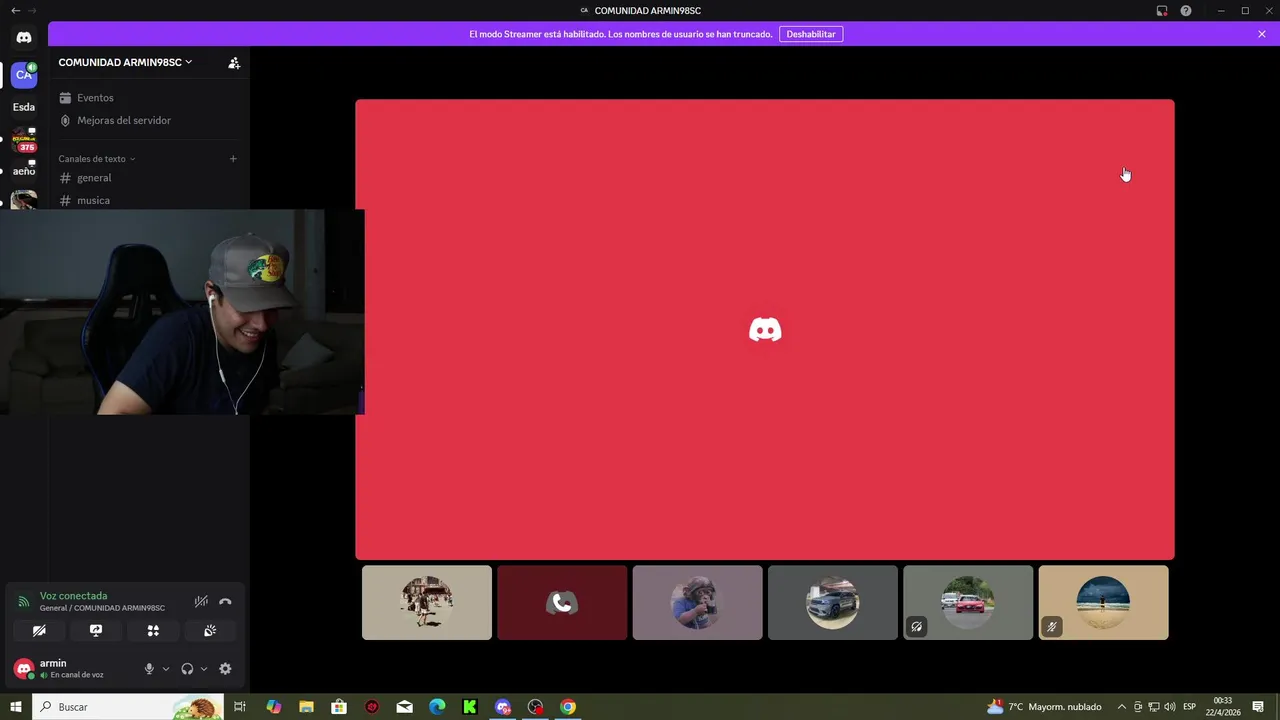This screenshot has width=1280, height=720.
Task: Open the soundboard
Action: (x=210, y=631)
